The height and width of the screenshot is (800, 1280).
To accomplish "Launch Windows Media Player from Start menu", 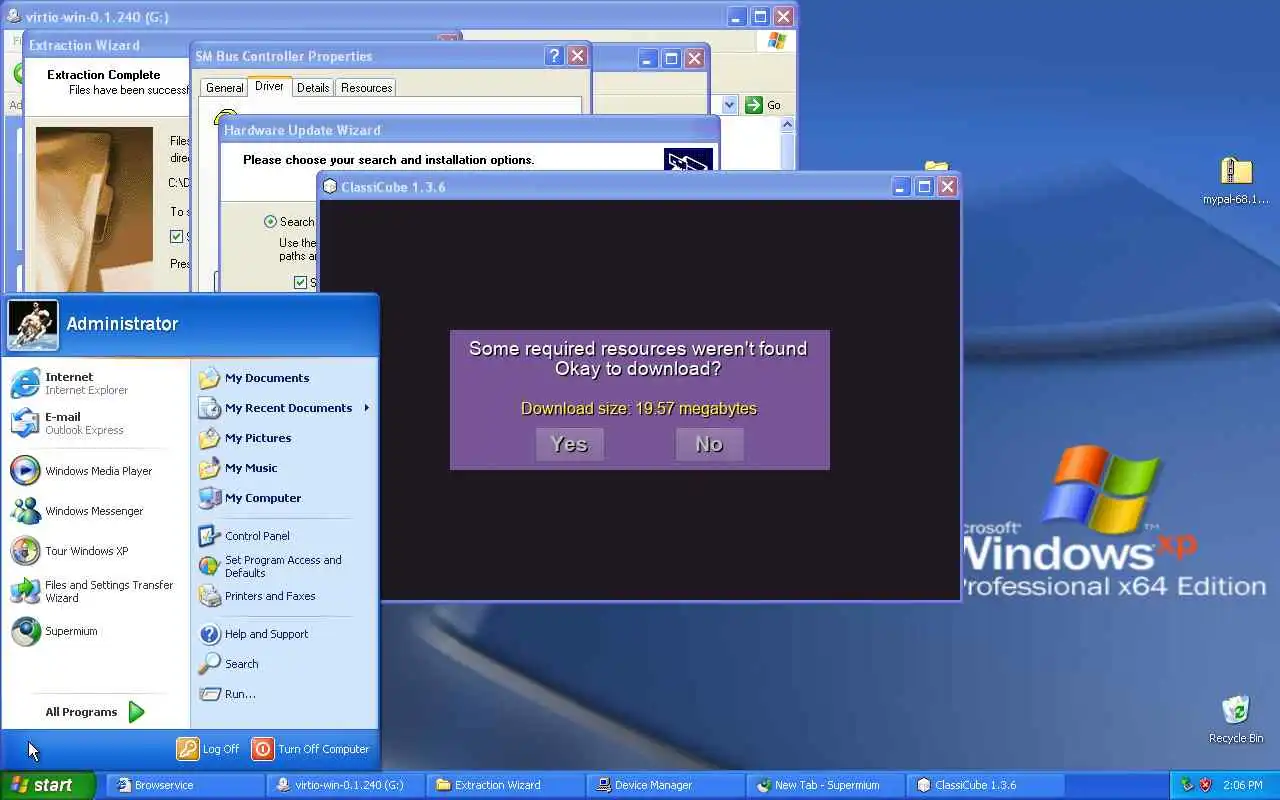I will pos(96,471).
